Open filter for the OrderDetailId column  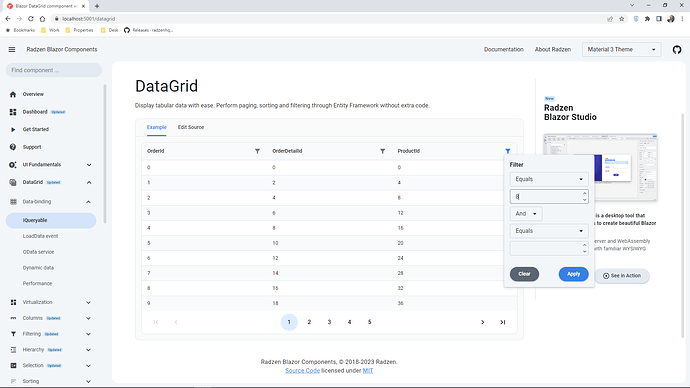click(382, 151)
